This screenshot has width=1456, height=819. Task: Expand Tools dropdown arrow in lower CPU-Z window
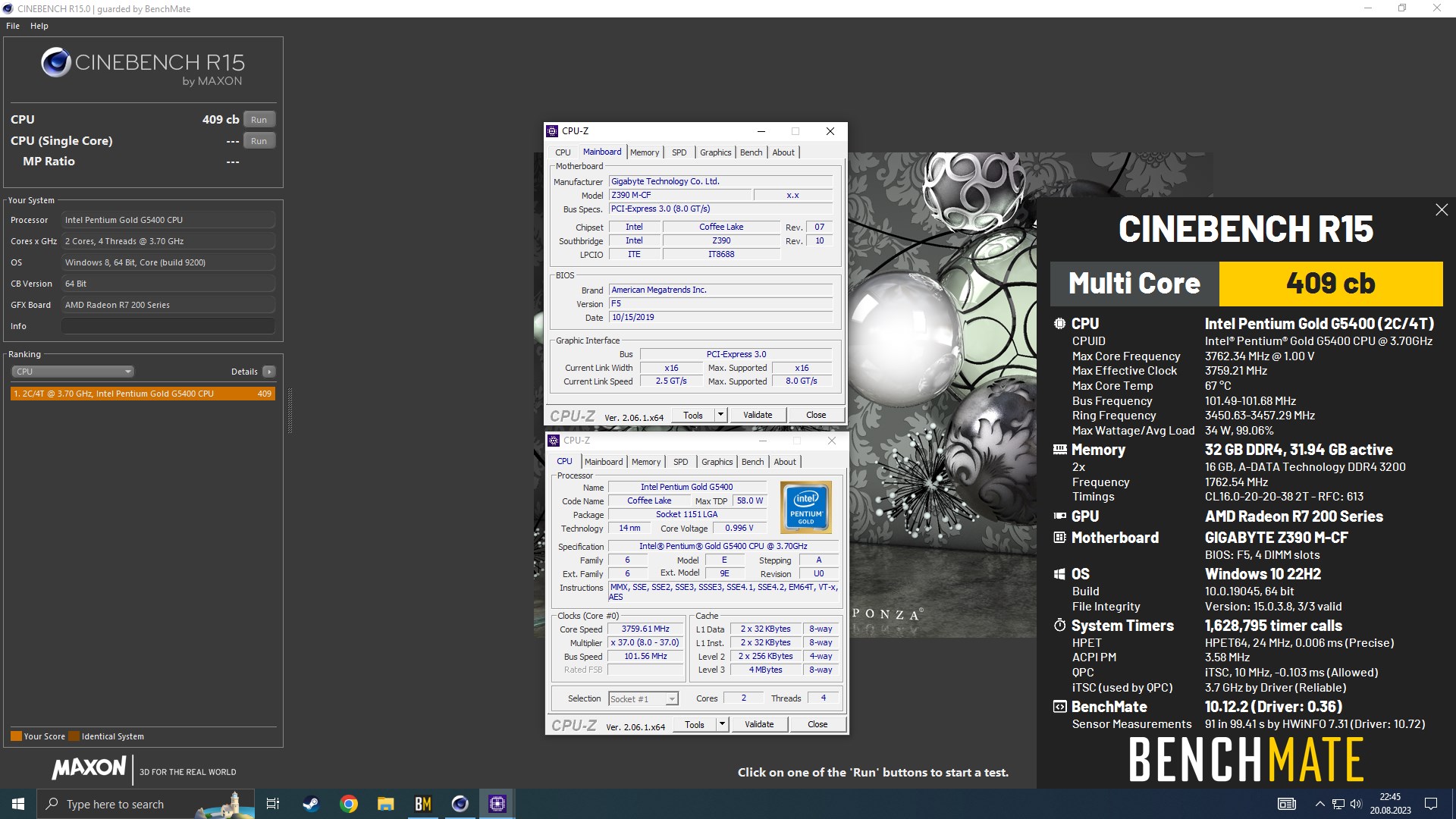[723, 725]
